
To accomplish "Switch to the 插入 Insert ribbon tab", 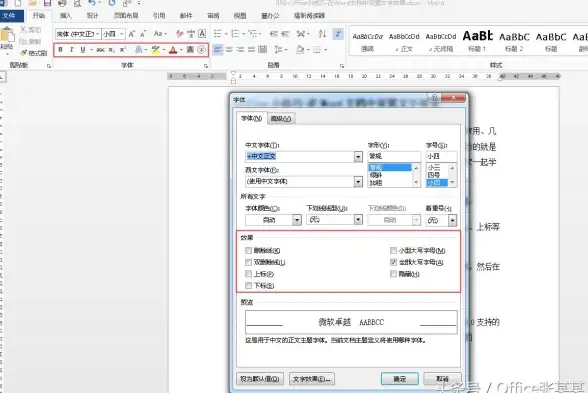I will (66, 16).
